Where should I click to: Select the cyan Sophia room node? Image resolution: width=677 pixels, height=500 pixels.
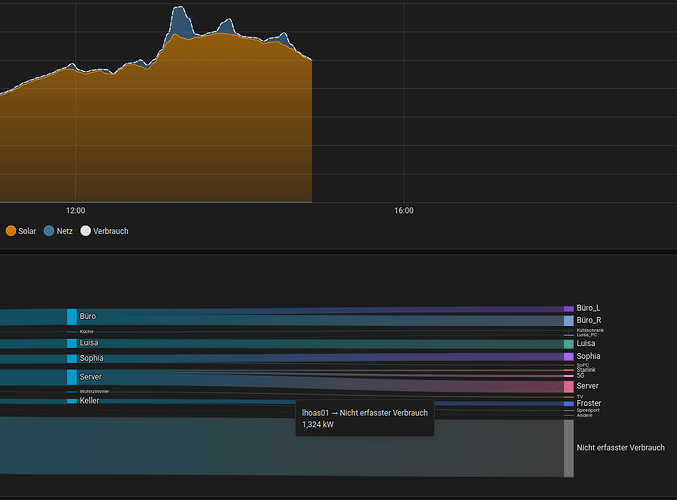(72, 358)
